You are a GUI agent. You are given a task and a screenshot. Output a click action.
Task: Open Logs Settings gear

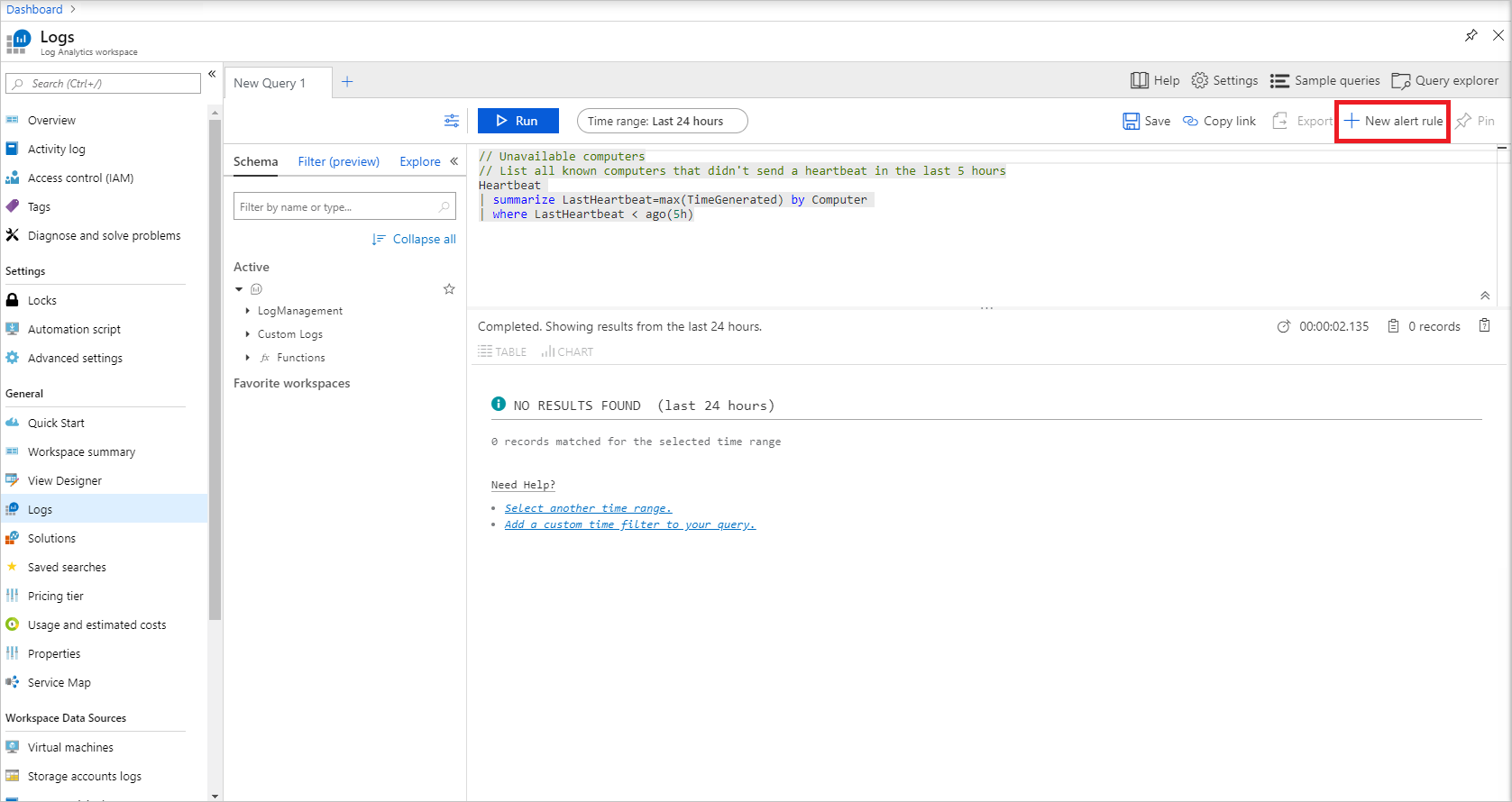tap(1224, 80)
